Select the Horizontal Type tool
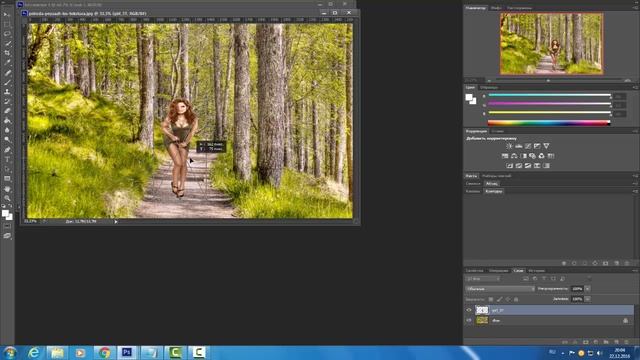The height and width of the screenshot is (360, 640). coord(7,160)
